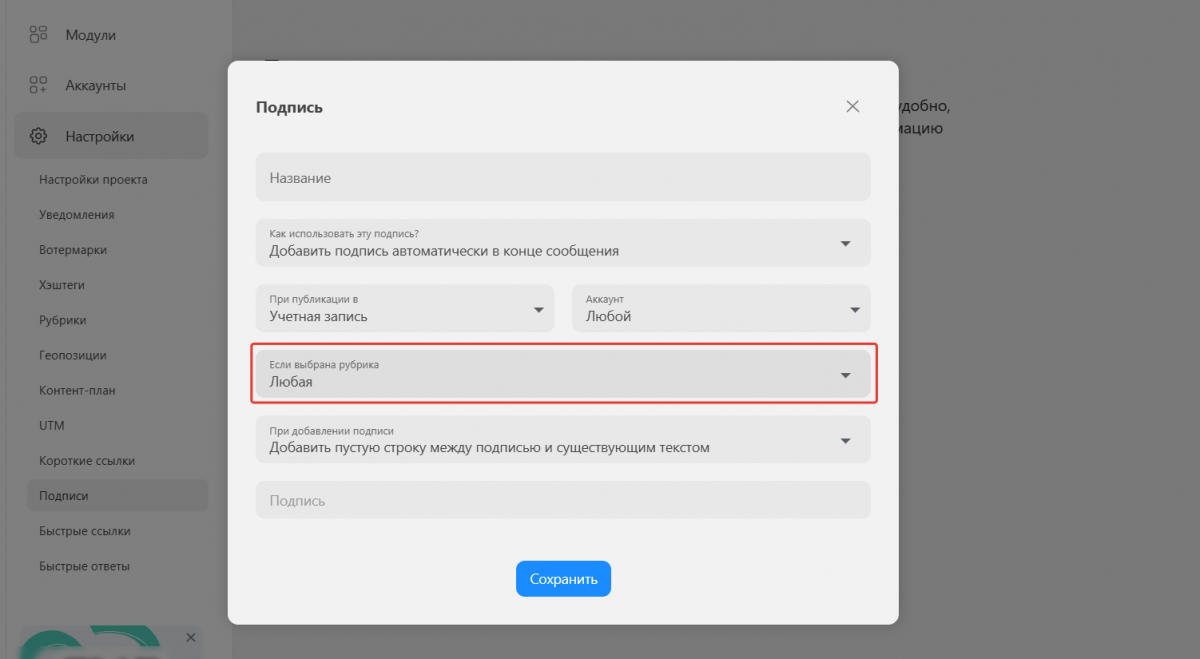Select Хэштеги in settings menu
Image resolution: width=1200 pixels, height=659 pixels.
[62, 285]
